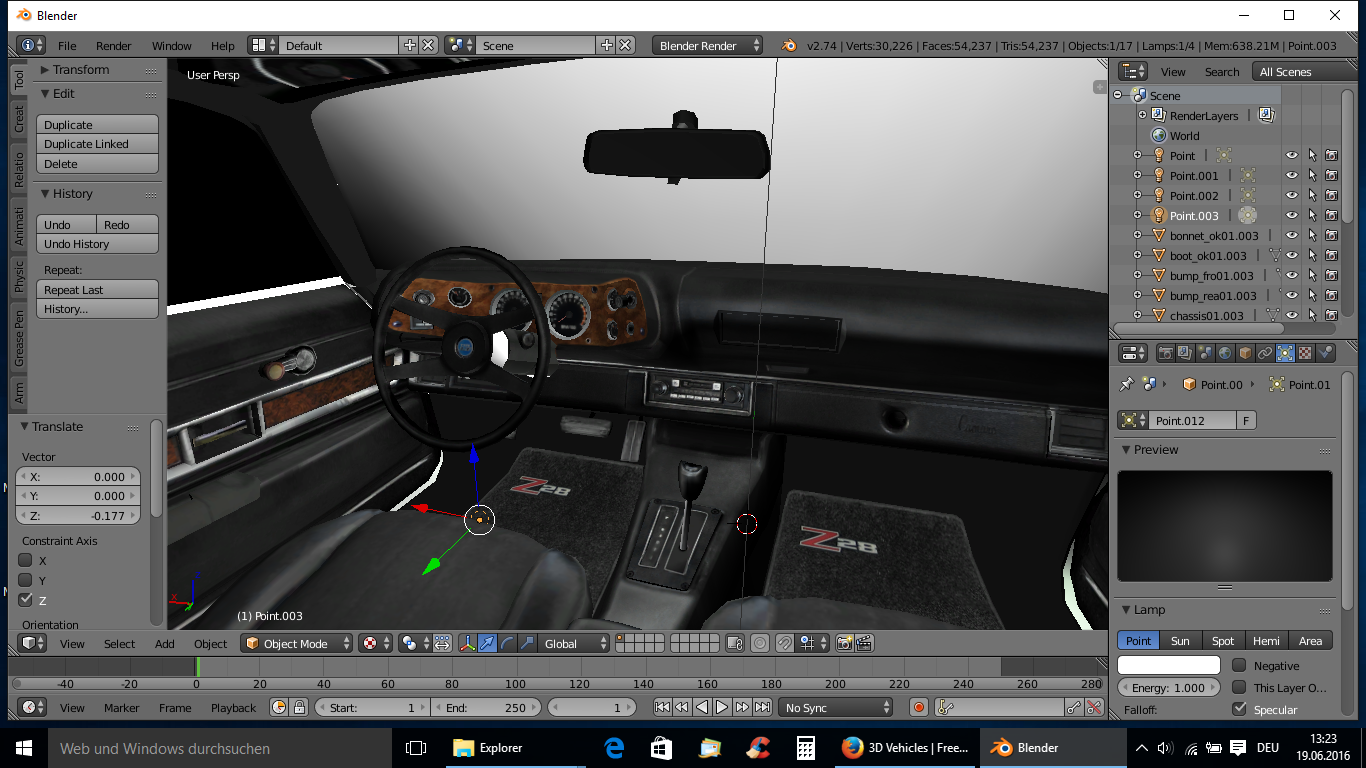
Task: Click the lock time to other windows icon
Action: pyautogui.click(x=299, y=707)
